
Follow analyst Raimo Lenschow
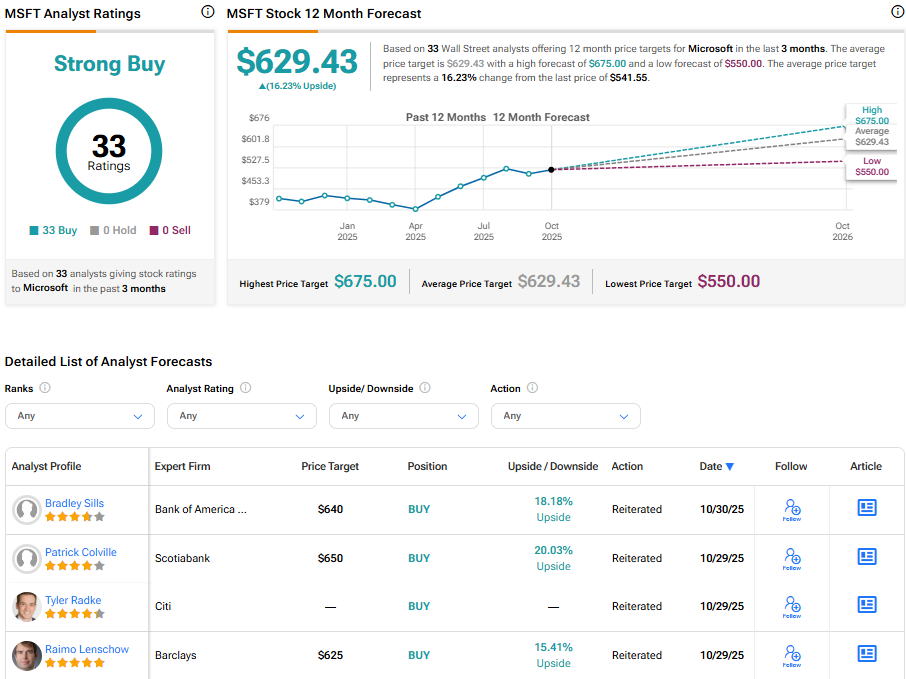coord(792,655)
